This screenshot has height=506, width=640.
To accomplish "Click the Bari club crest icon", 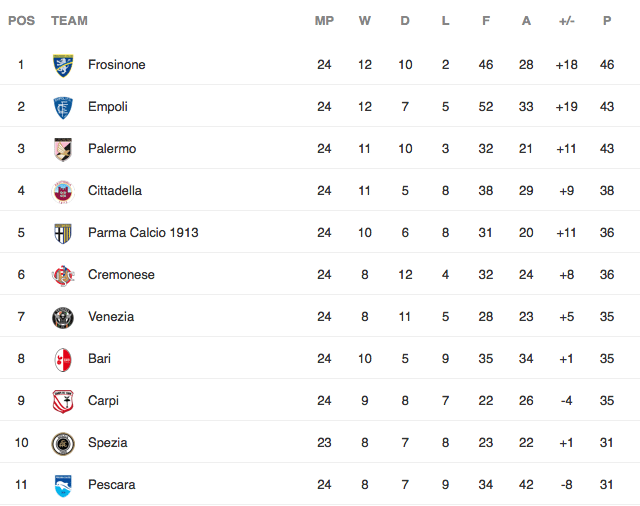I will point(63,359).
